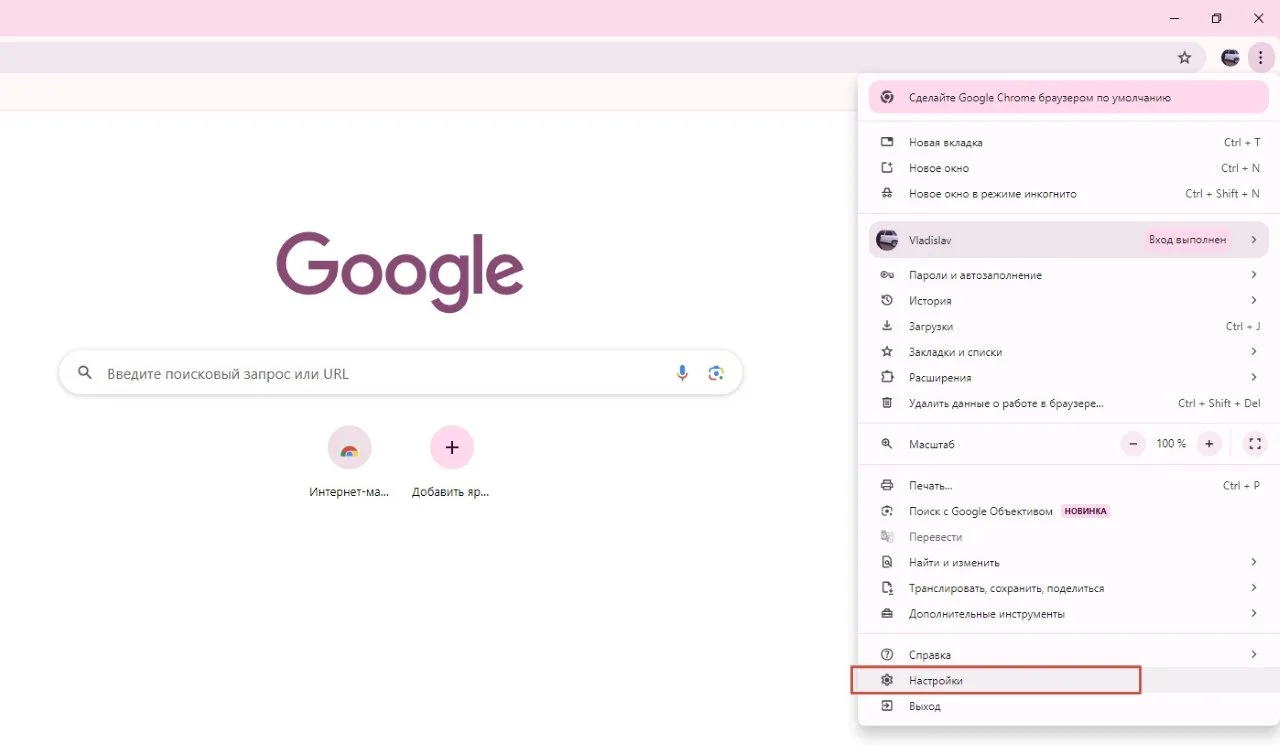
Task: Open Google Lens image search icon
Action: (716, 373)
